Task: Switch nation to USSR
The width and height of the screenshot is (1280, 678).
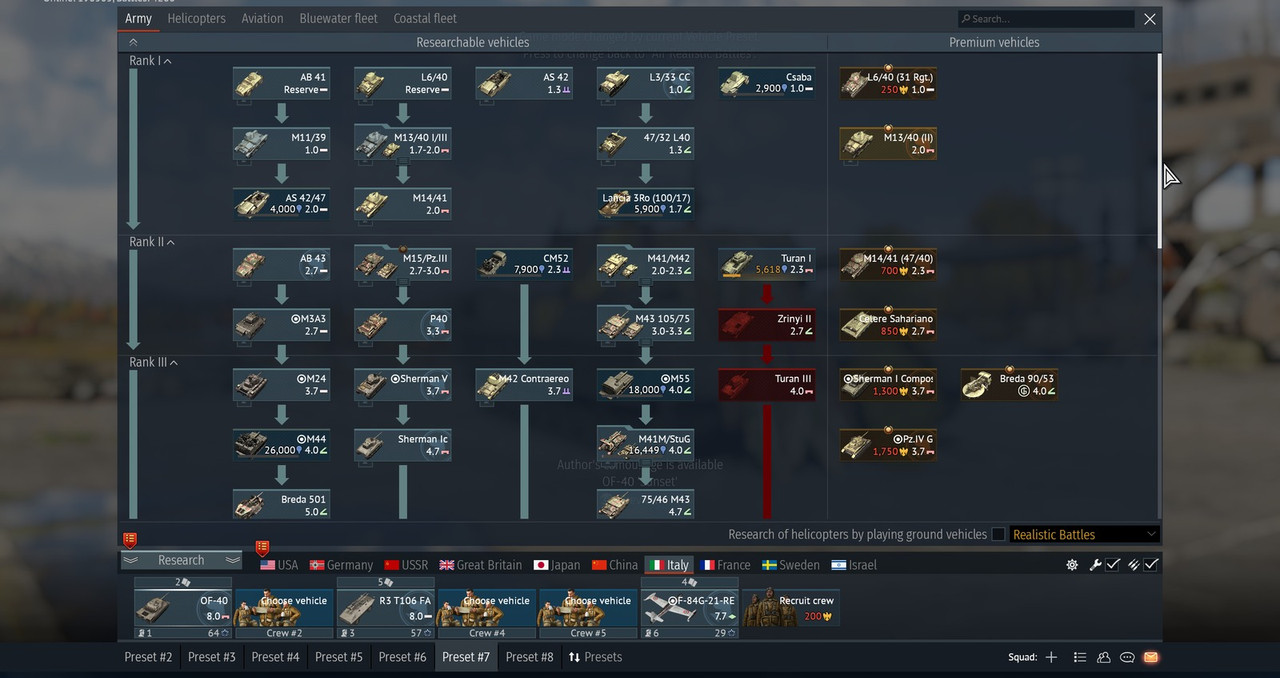Action: [405, 565]
